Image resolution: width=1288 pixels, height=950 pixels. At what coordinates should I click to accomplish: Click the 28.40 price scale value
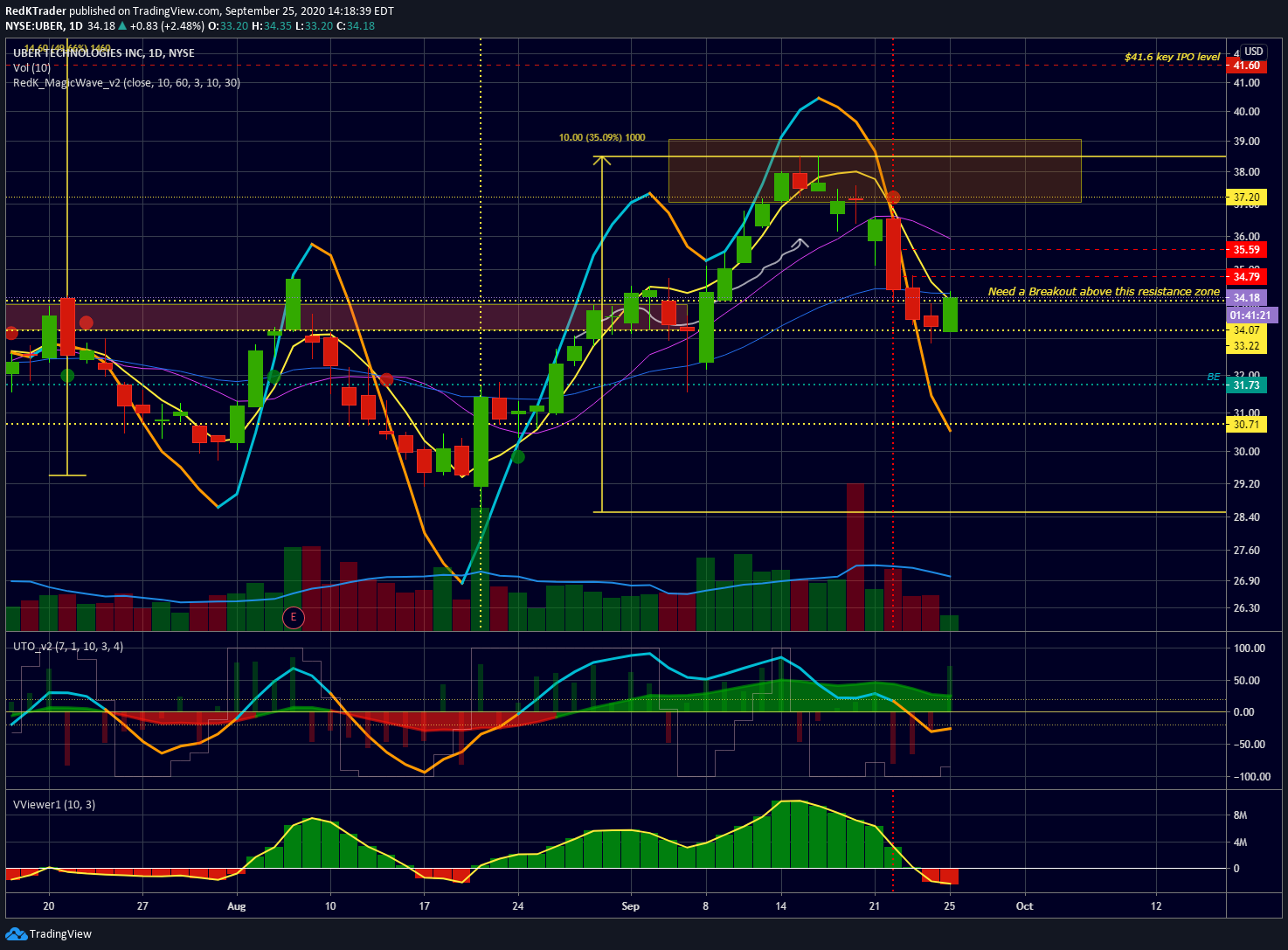pyautogui.click(x=1246, y=517)
